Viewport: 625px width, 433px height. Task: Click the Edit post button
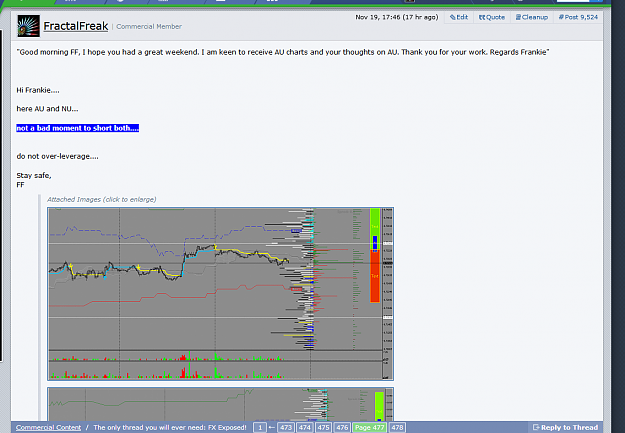pos(459,17)
